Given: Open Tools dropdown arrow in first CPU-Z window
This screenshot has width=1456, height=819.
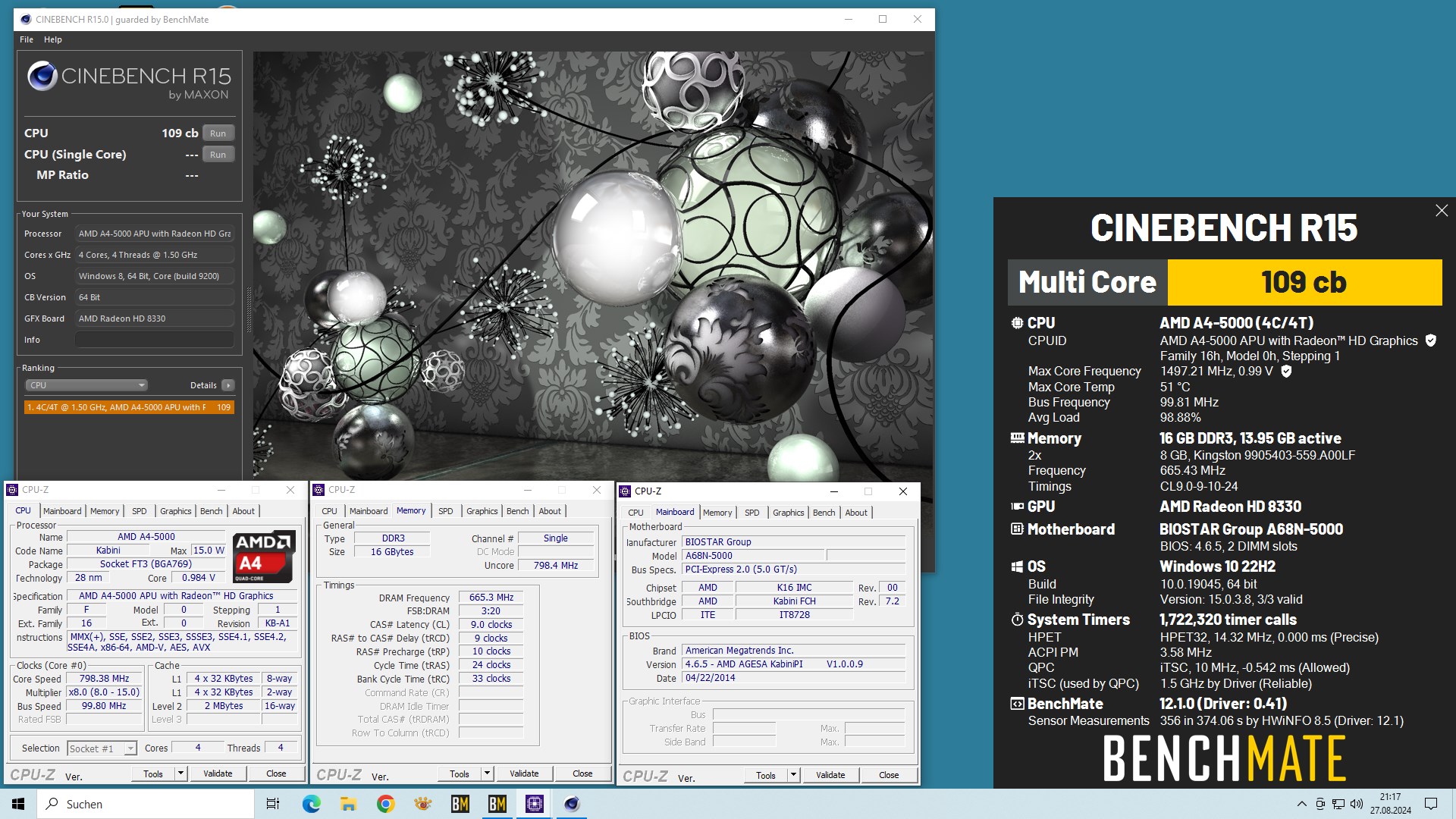Looking at the screenshot, I should [180, 773].
